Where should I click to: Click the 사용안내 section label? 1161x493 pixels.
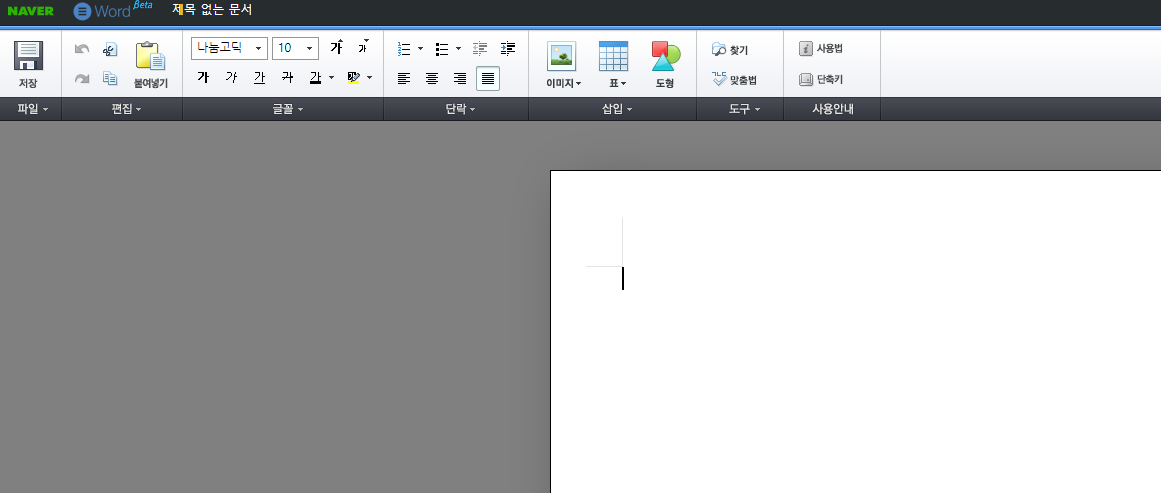833,109
